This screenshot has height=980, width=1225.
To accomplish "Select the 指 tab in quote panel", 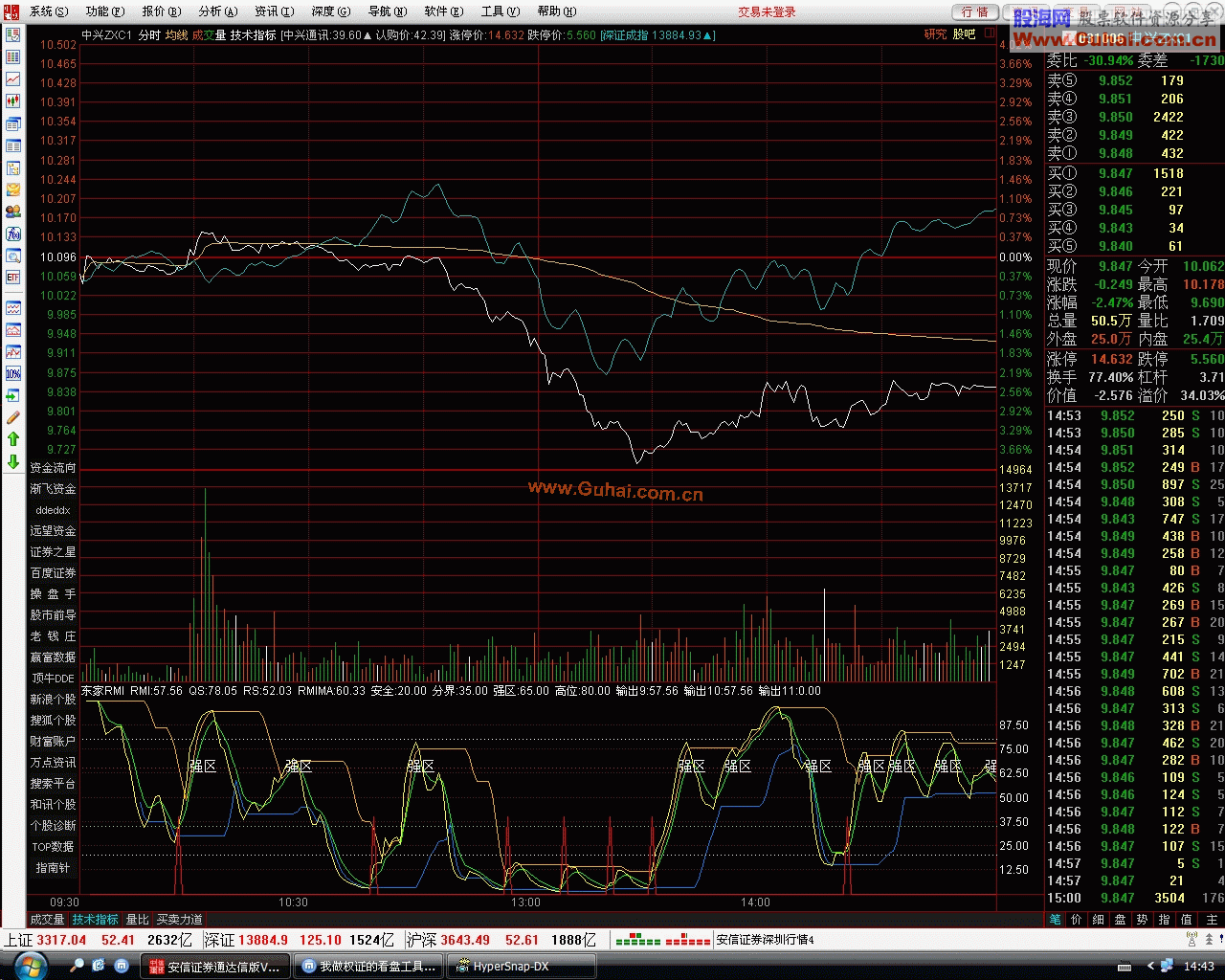I will 1165,920.
